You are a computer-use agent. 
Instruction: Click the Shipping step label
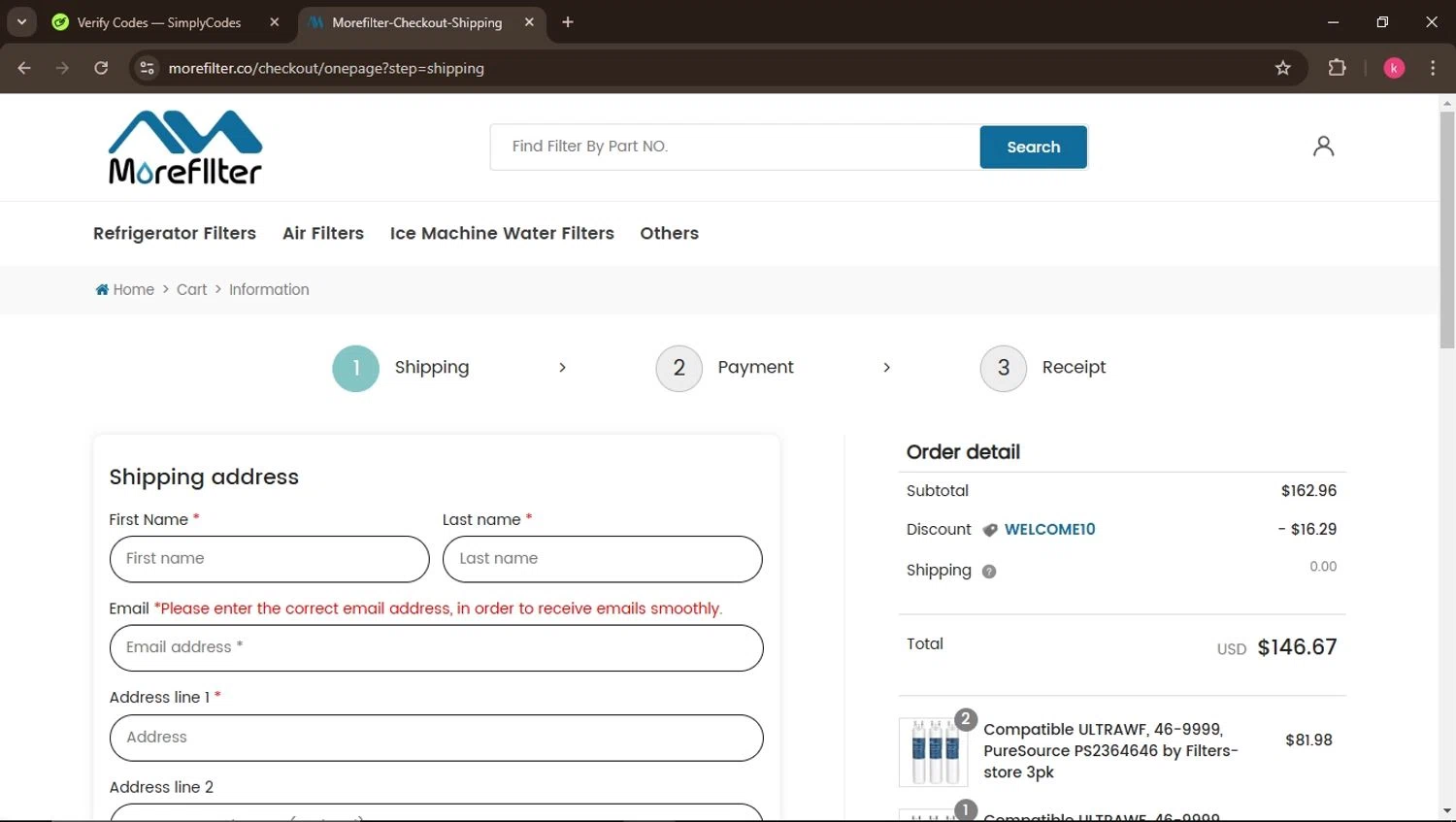[432, 368]
